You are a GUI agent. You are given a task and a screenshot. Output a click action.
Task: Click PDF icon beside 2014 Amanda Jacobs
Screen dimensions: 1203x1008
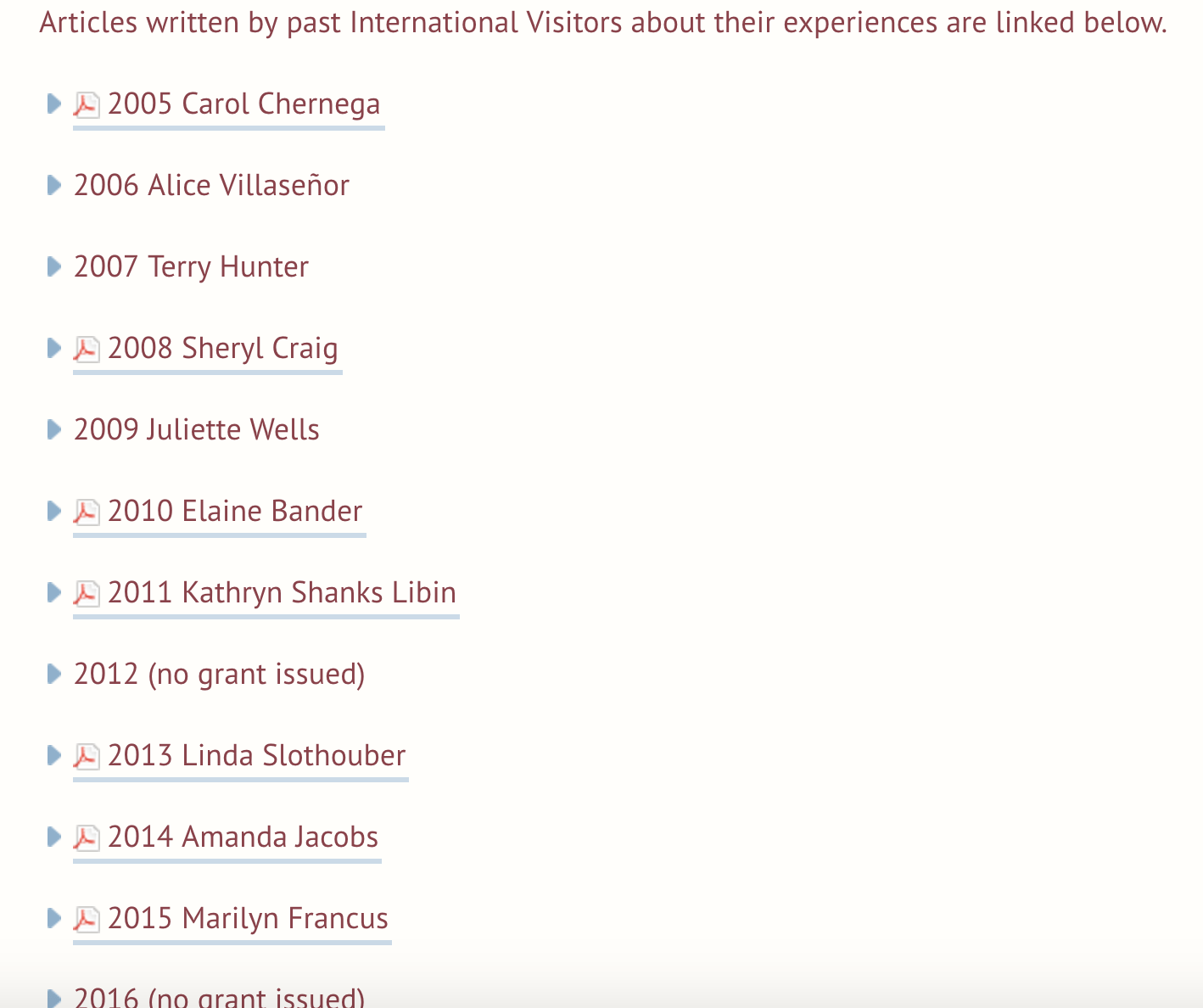pyautogui.click(x=86, y=838)
